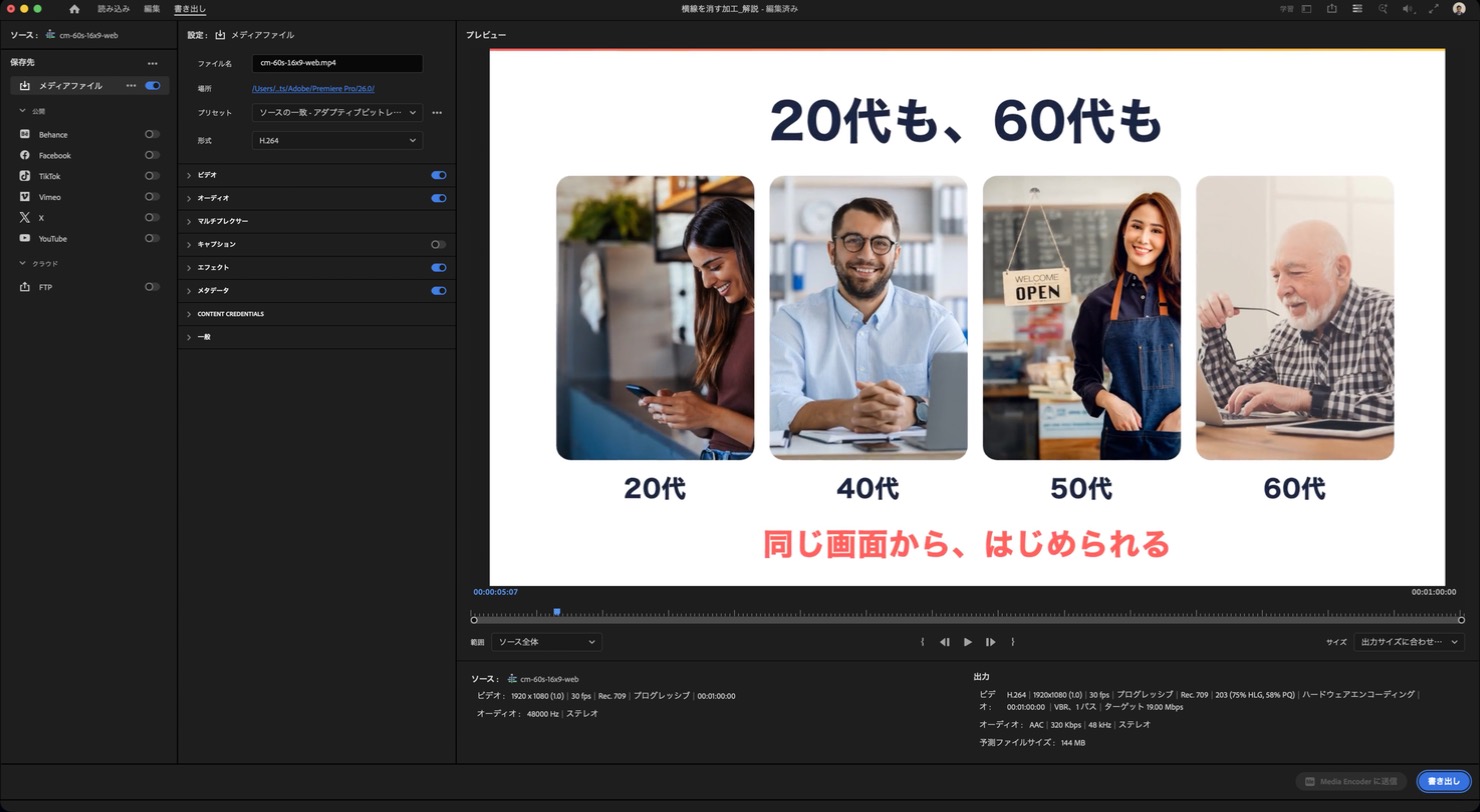The image size is (1480, 812).
Task: Step back one frame
Action: pyautogui.click(x=944, y=642)
